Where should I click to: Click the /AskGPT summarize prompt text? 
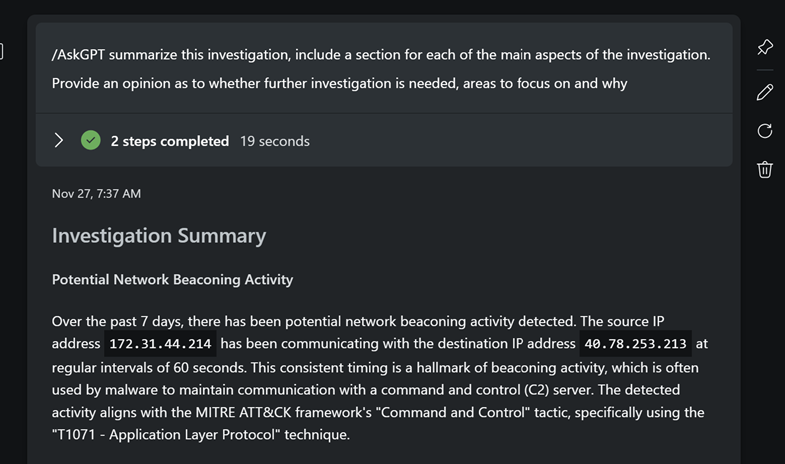pos(381,55)
